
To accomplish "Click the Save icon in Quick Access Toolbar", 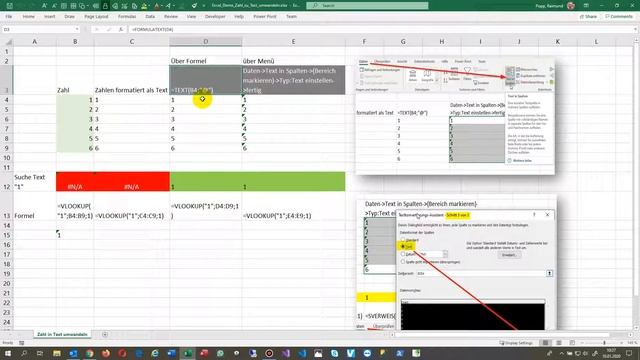I will (10, 6).
